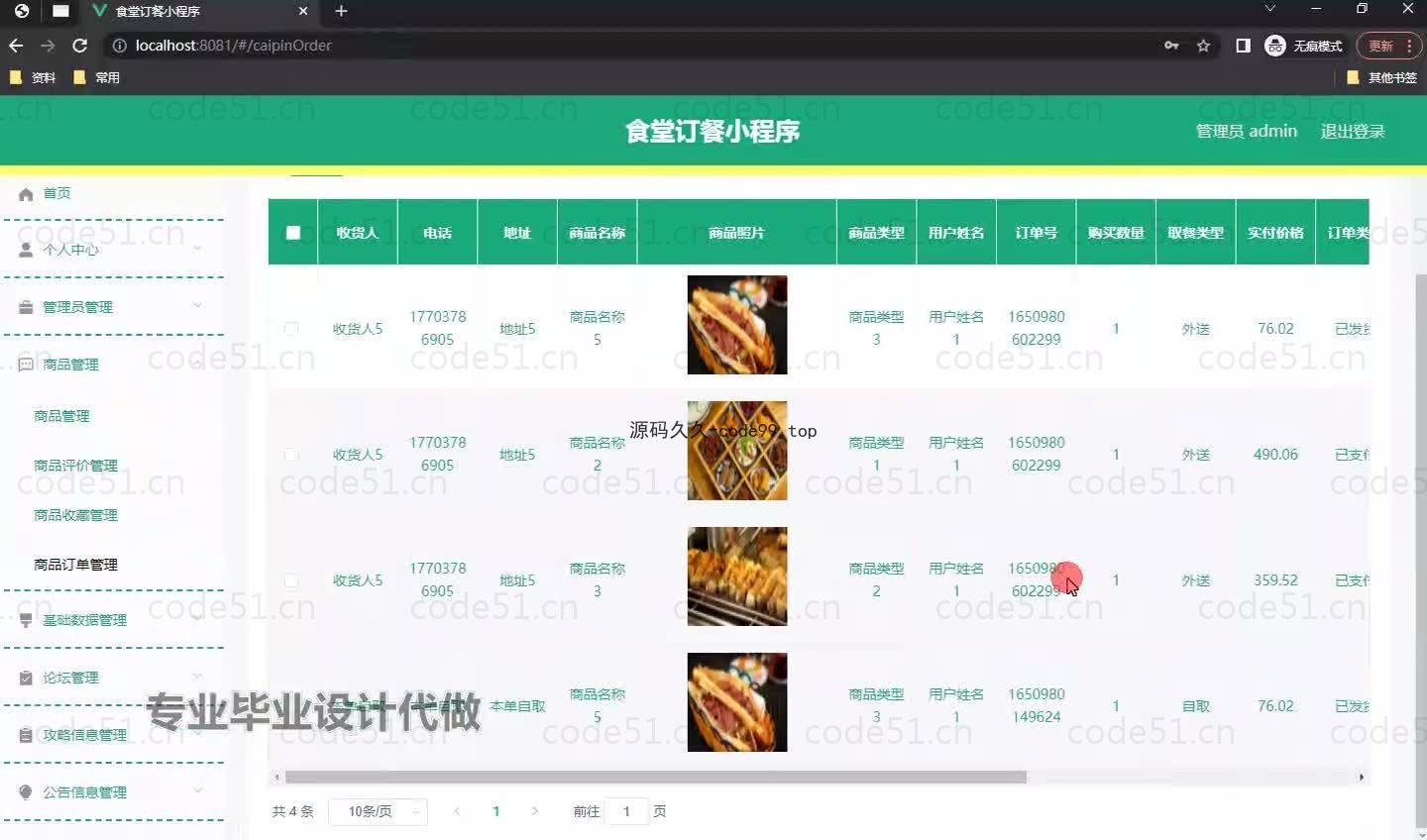Click the page number jump input field
1427x840 pixels.
pyautogui.click(x=626, y=811)
